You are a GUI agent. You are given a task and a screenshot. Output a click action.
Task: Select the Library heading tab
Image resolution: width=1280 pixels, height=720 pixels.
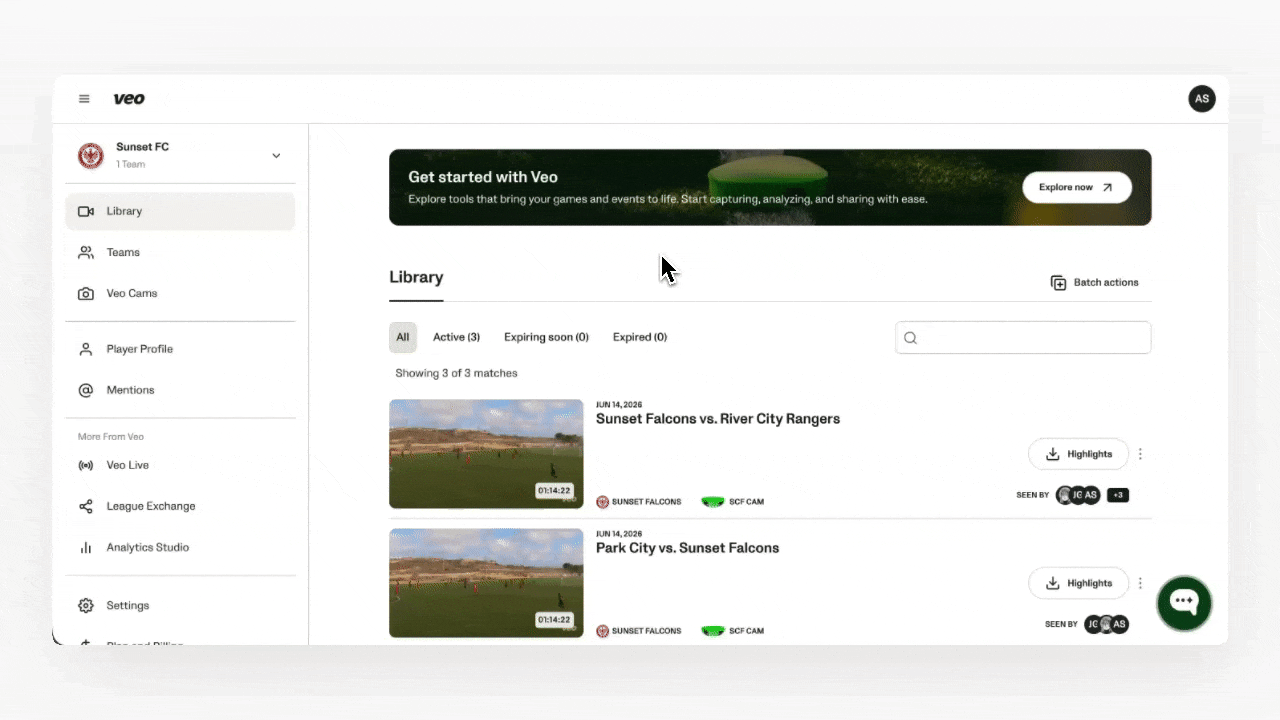[416, 278]
